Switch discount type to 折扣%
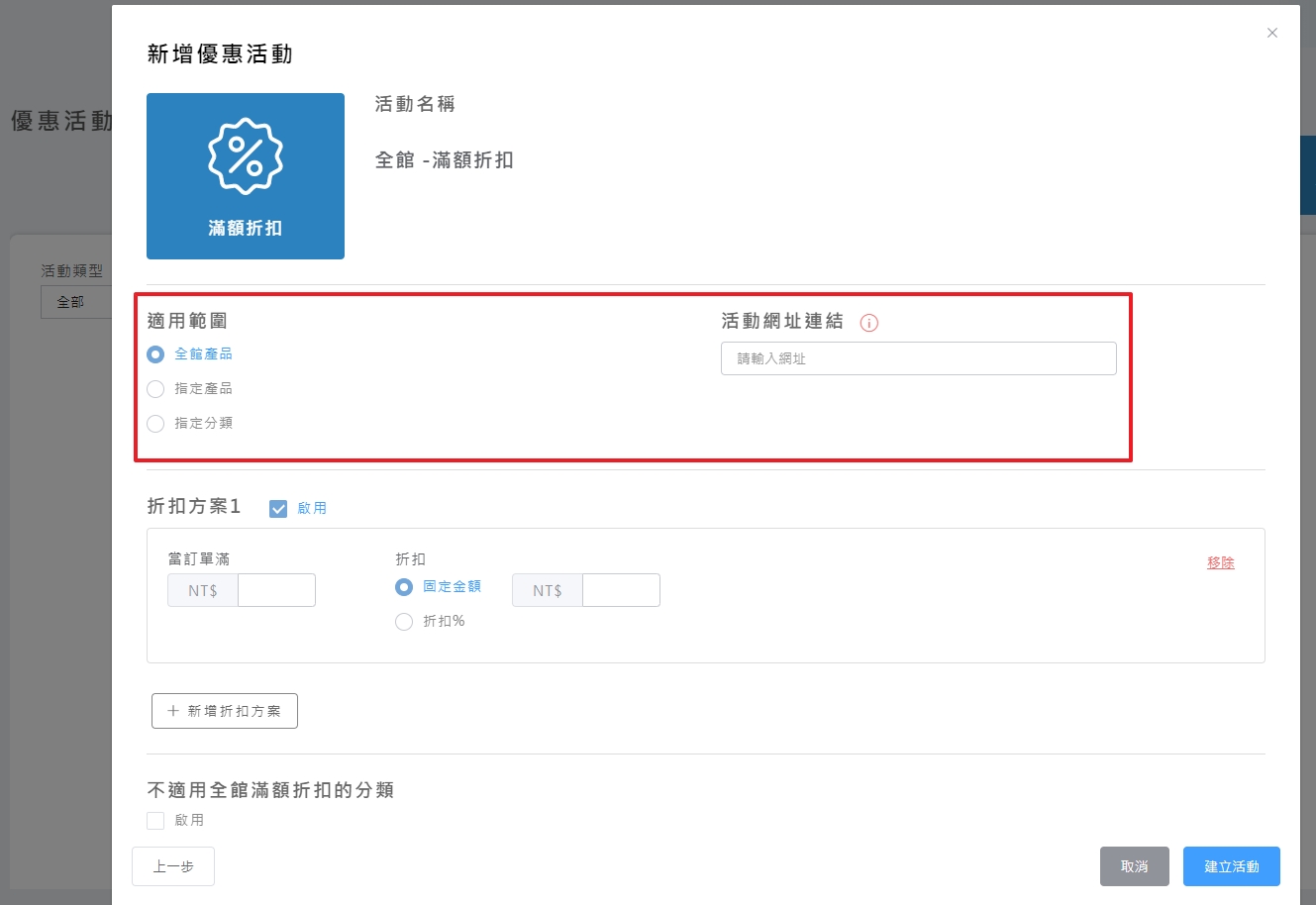Viewport: 1316px width, 905px height. coord(404,622)
